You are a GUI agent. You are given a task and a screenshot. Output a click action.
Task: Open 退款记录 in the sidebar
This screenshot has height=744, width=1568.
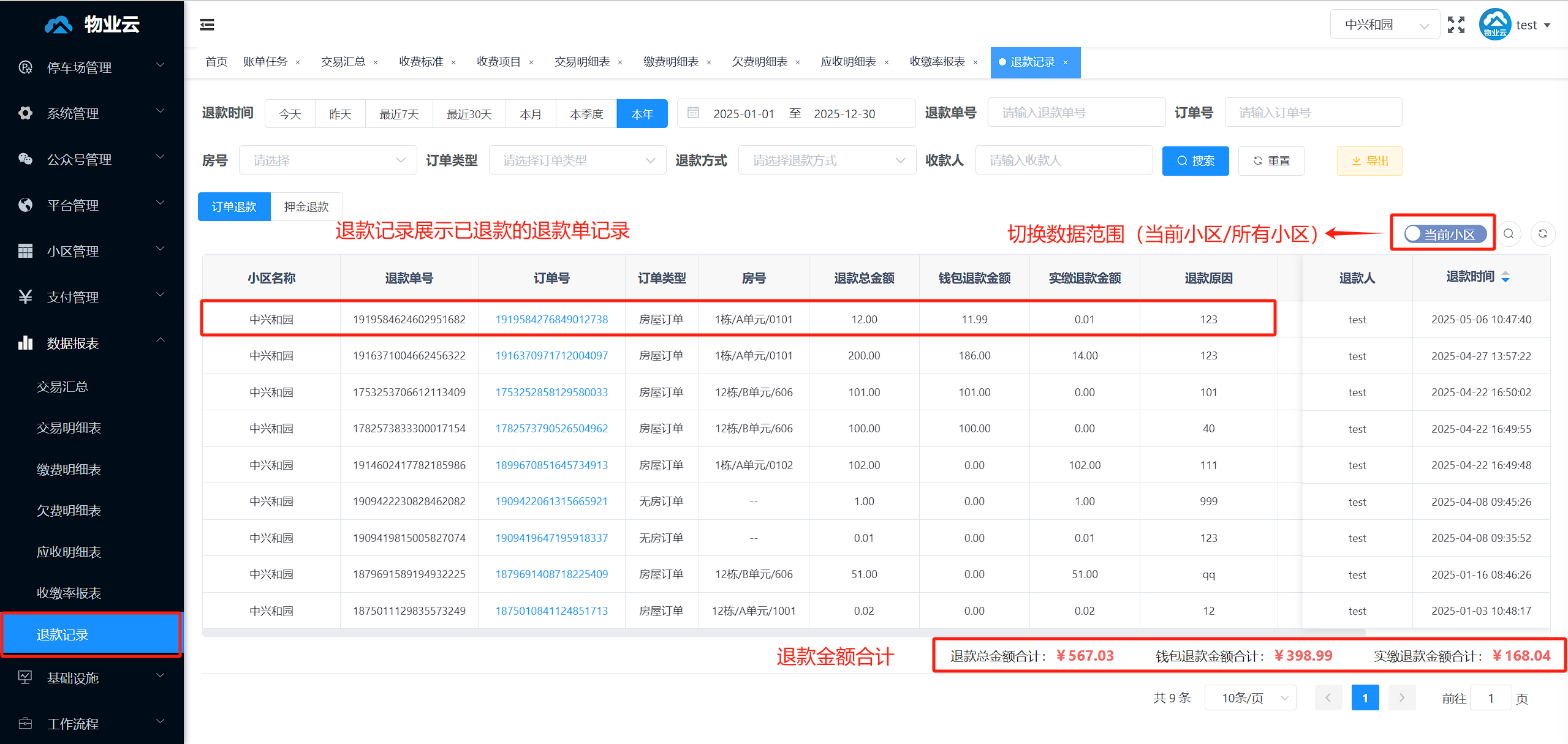pyautogui.click(x=92, y=634)
